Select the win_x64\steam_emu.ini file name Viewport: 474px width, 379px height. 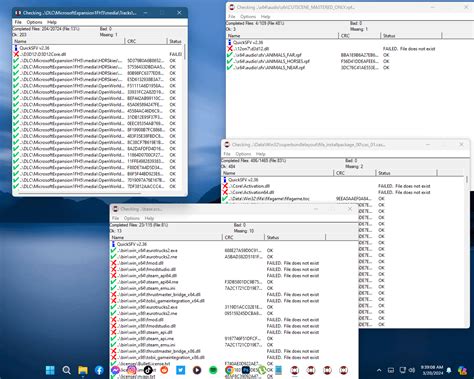click(147, 288)
